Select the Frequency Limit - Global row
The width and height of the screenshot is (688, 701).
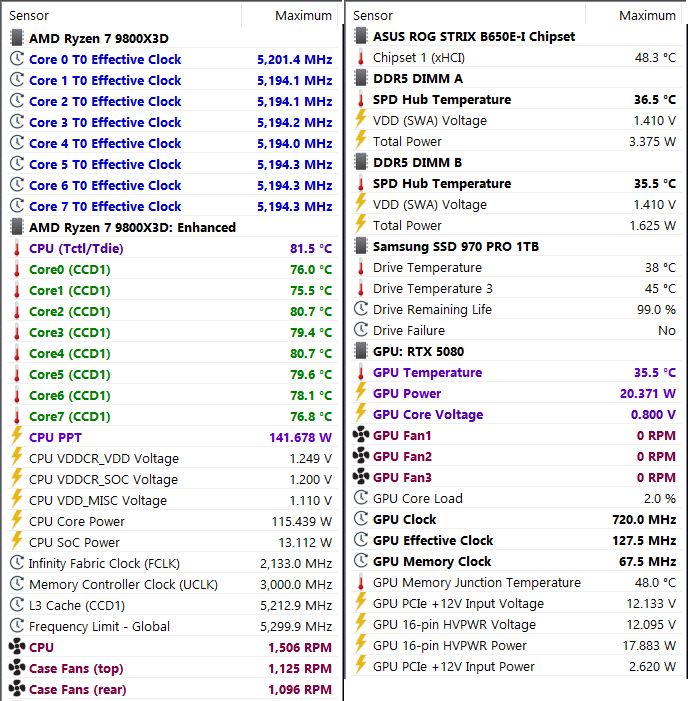tap(173, 627)
